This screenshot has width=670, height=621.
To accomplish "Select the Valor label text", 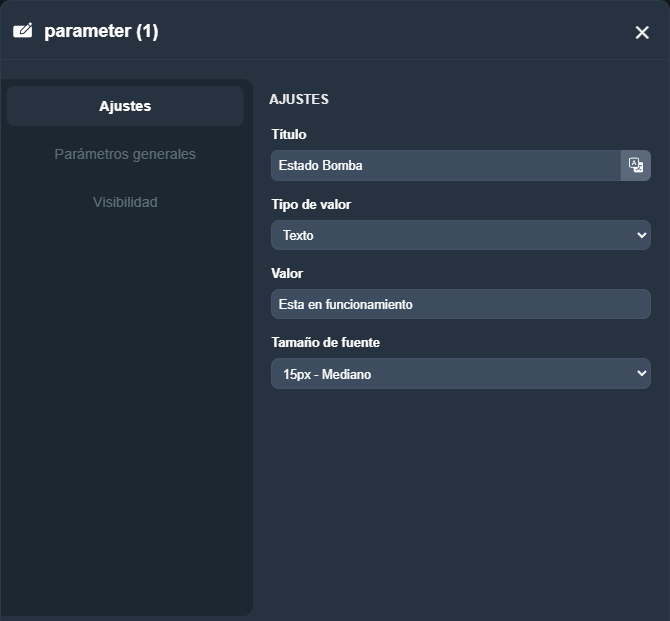I will (287, 273).
